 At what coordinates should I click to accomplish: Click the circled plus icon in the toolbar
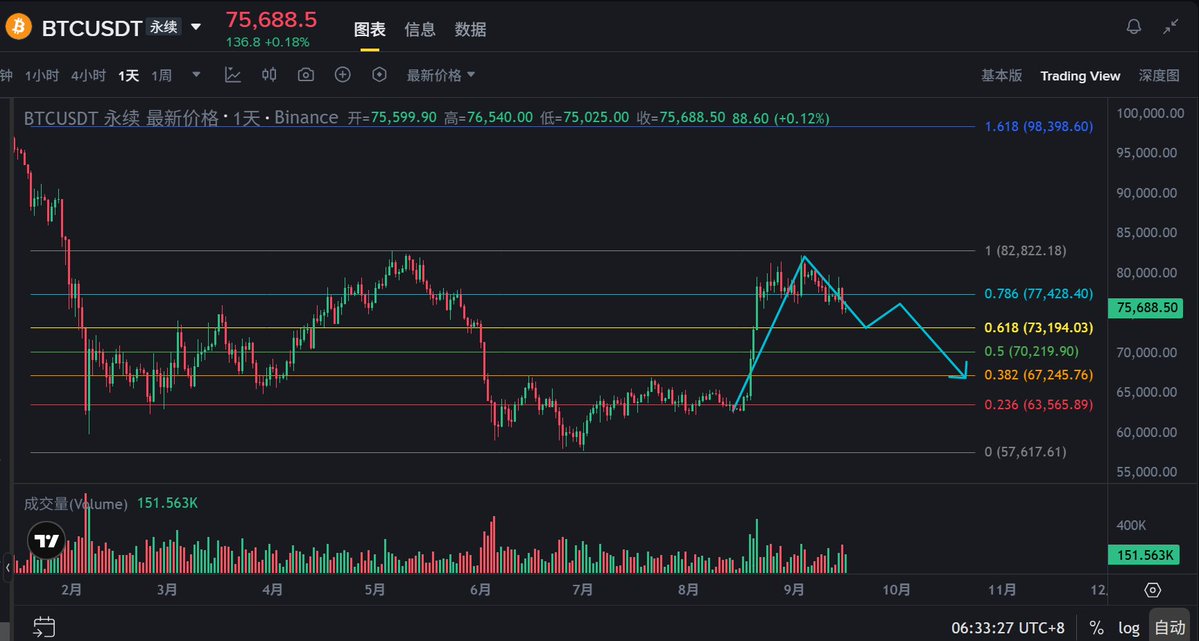pos(343,75)
